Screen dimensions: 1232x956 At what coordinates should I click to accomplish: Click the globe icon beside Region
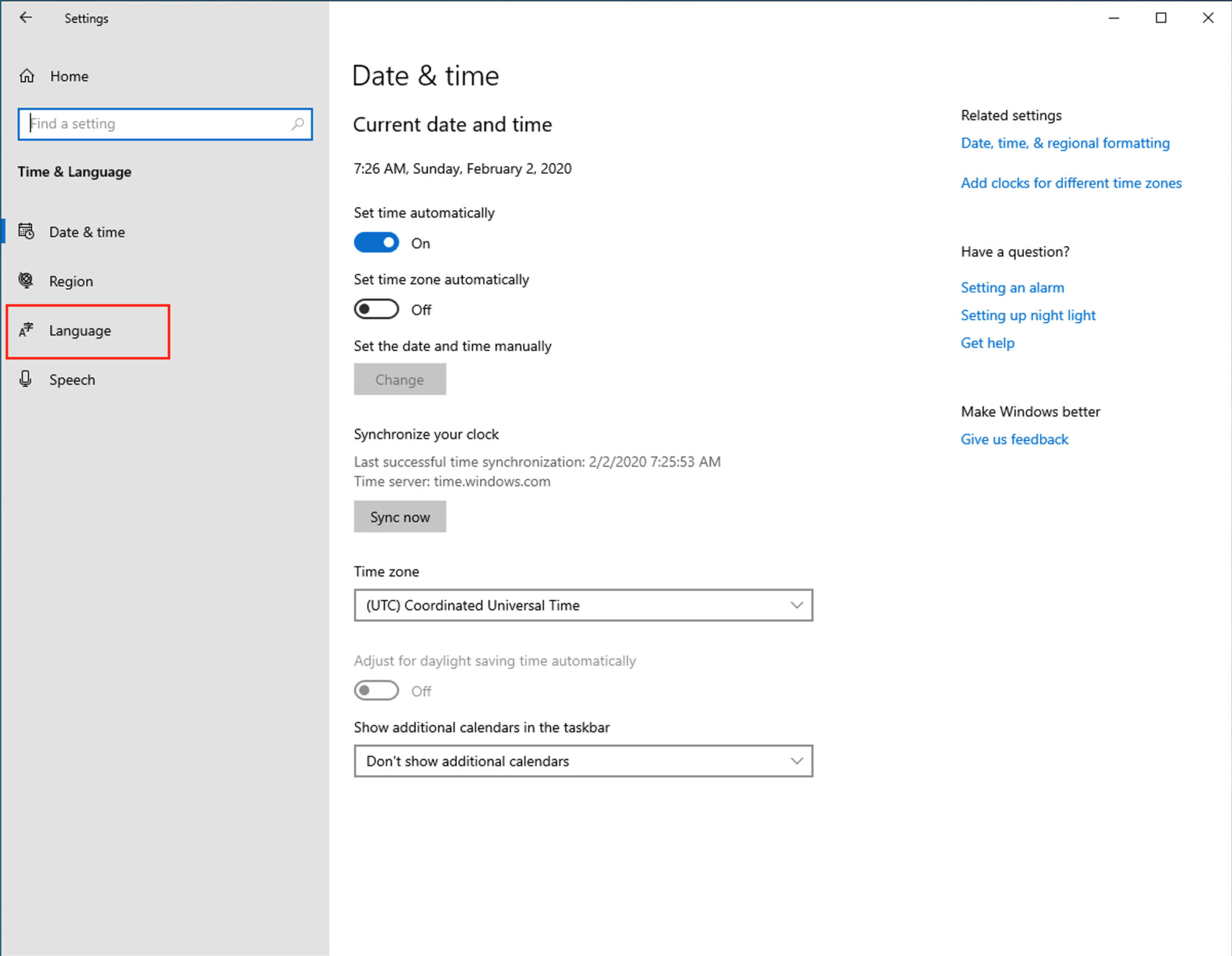[x=26, y=280]
